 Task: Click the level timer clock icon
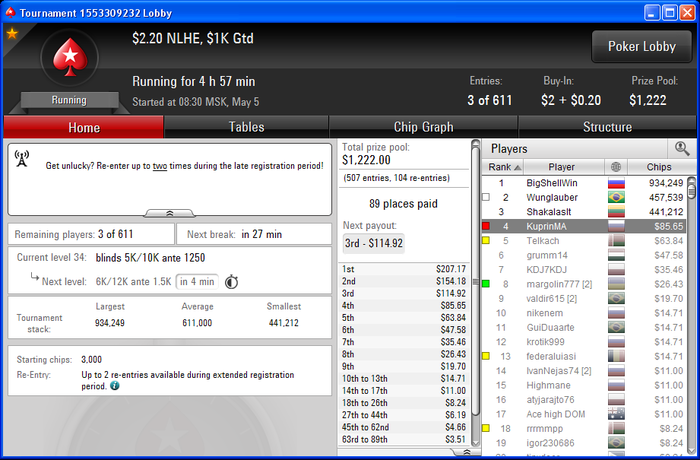(231, 282)
